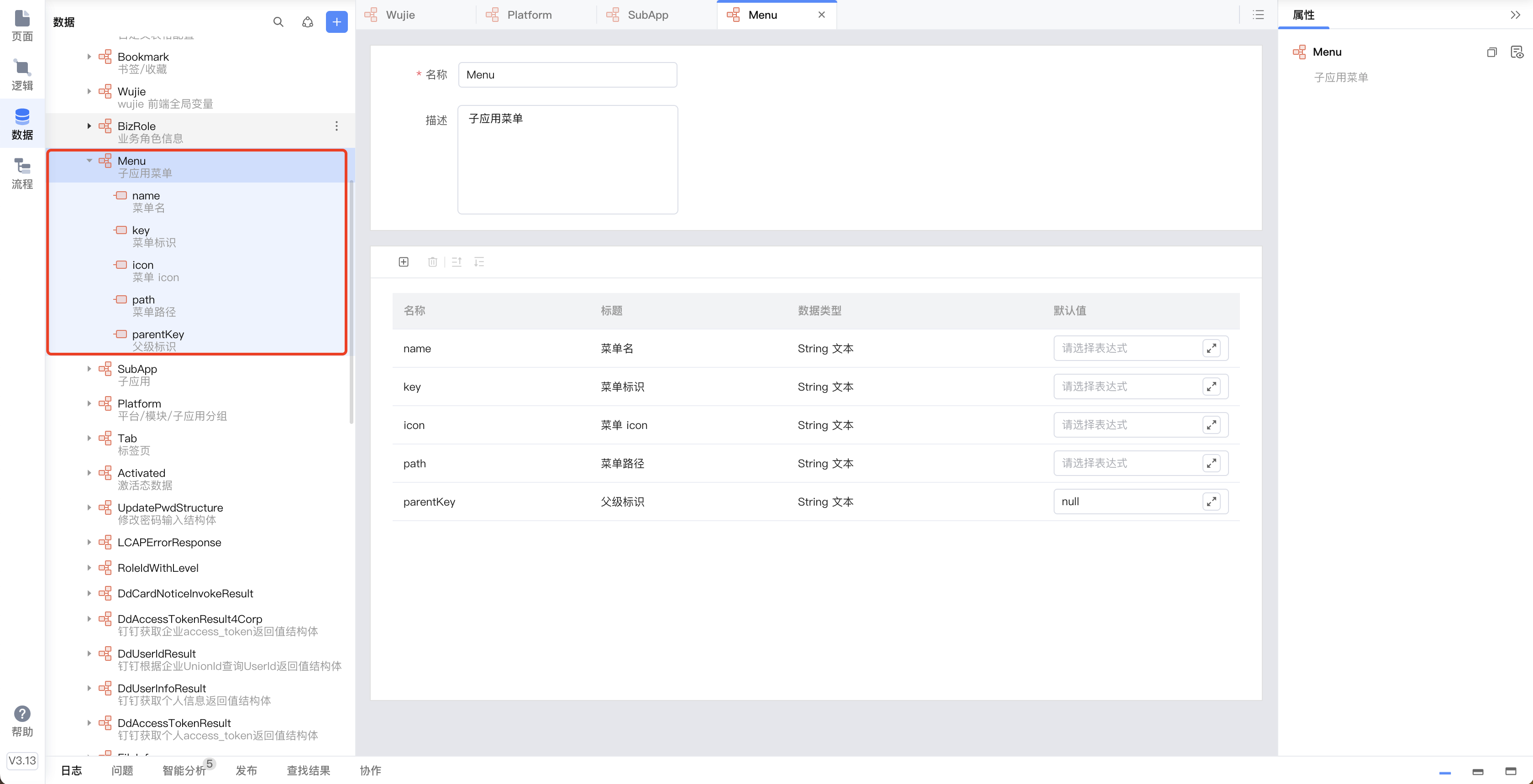Select the path field in tree
This screenshot has width=1533, height=784.
pyautogui.click(x=143, y=300)
